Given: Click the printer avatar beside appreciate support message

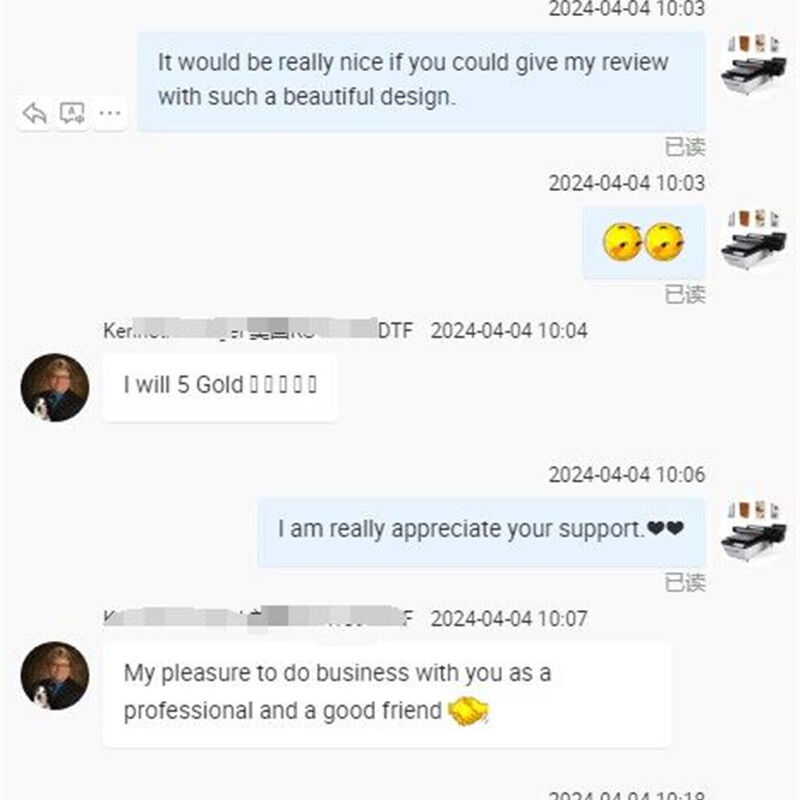Looking at the screenshot, I should [x=753, y=532].
